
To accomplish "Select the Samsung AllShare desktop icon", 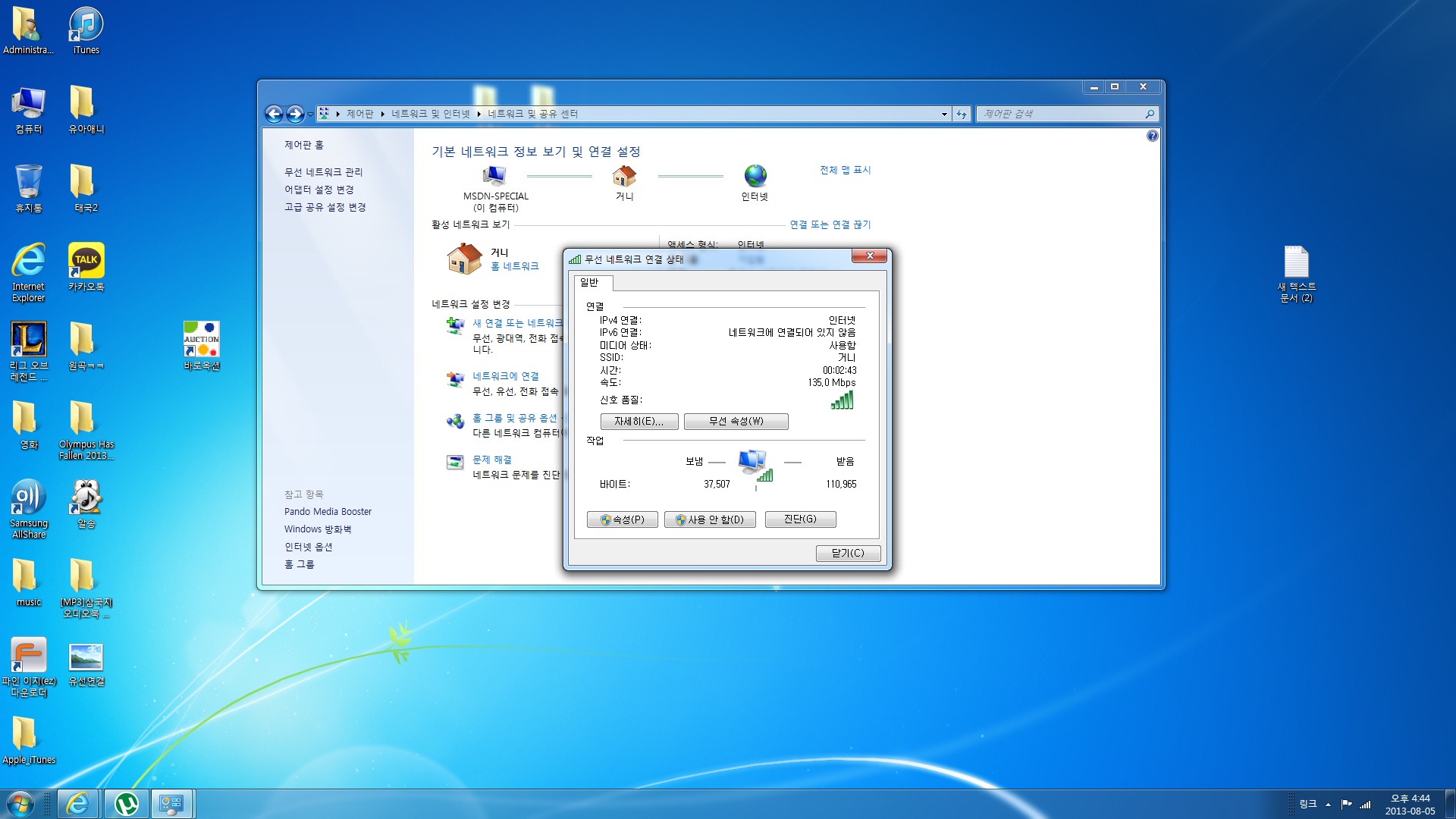I will 29,509.
